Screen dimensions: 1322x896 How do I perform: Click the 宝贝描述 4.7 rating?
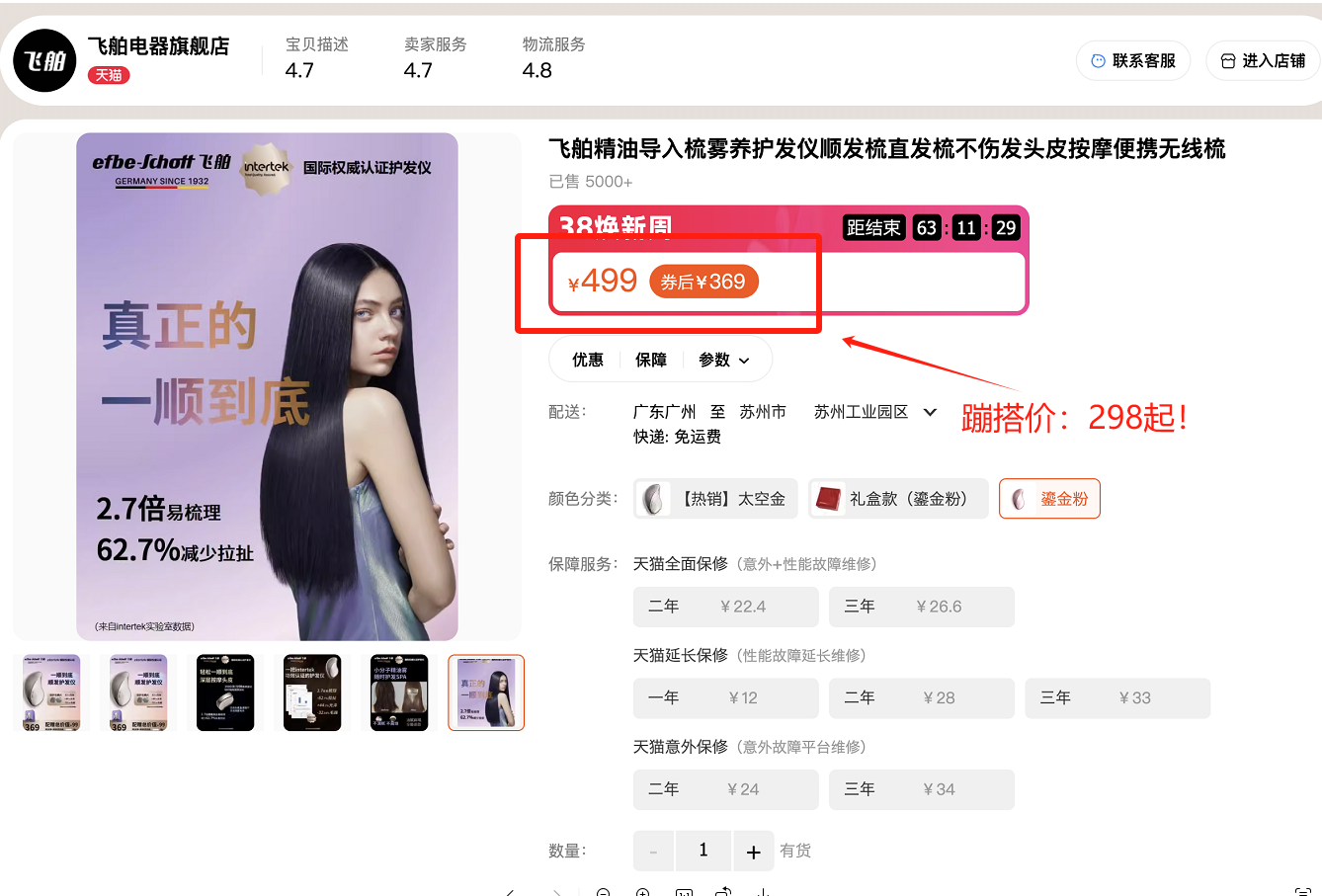click(x=316, y=58)
